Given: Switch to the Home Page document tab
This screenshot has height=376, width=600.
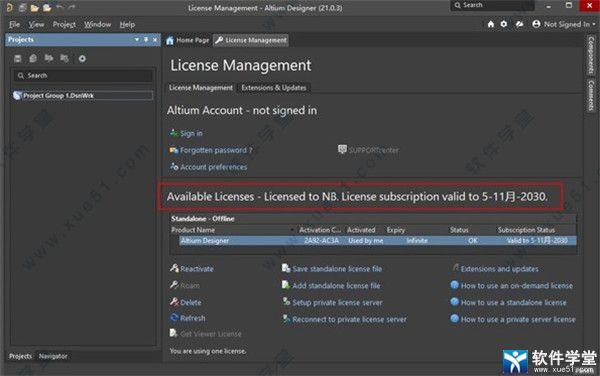Looking at the screenshot, I should [188, 40].
